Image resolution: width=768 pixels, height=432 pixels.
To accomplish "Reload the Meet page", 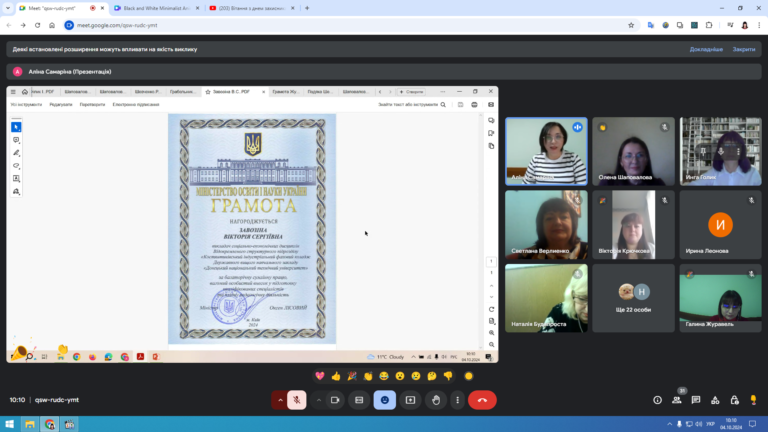I will click(x=37, y=25).
